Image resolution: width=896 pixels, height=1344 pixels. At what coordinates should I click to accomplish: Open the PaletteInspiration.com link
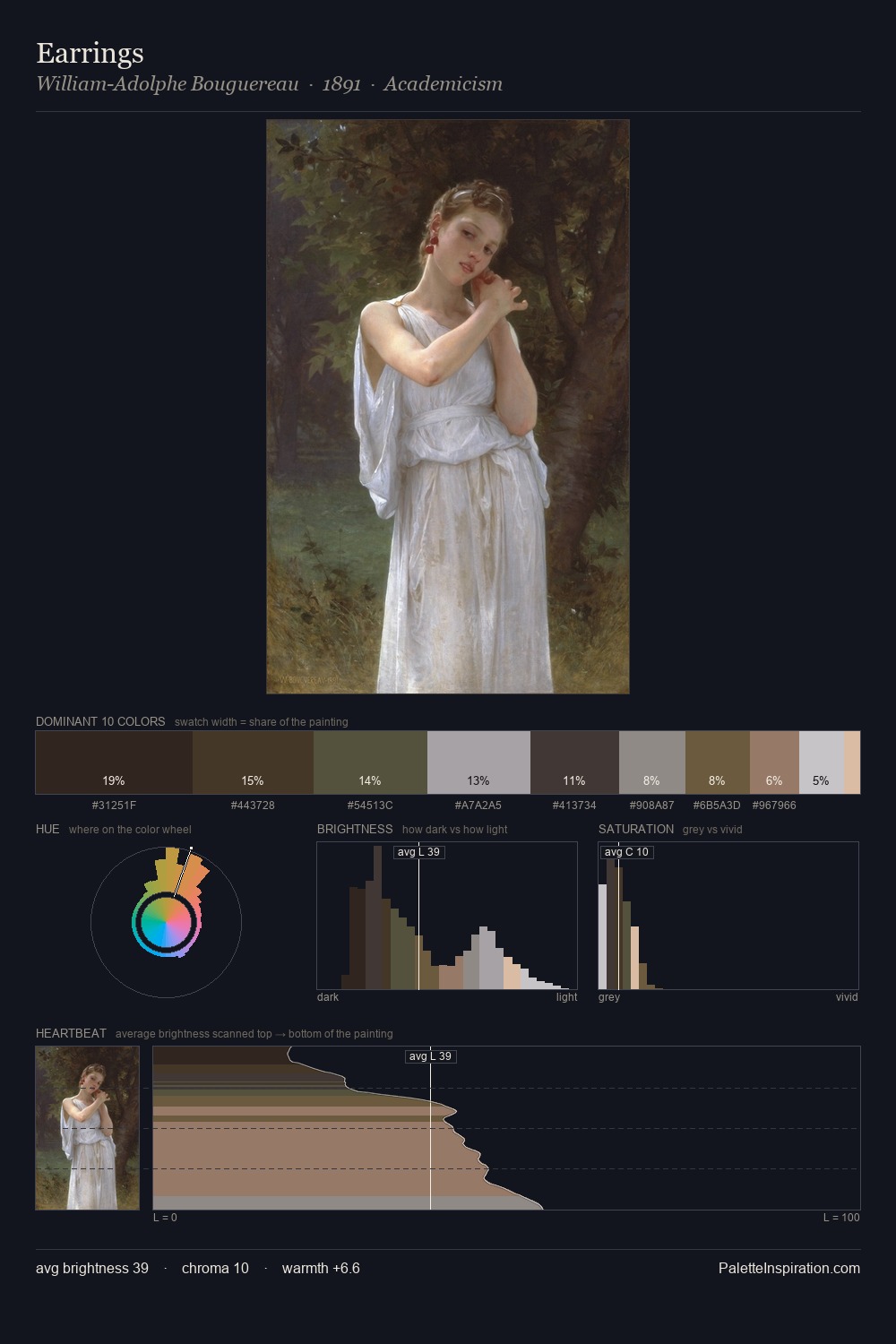(789, 1268)
